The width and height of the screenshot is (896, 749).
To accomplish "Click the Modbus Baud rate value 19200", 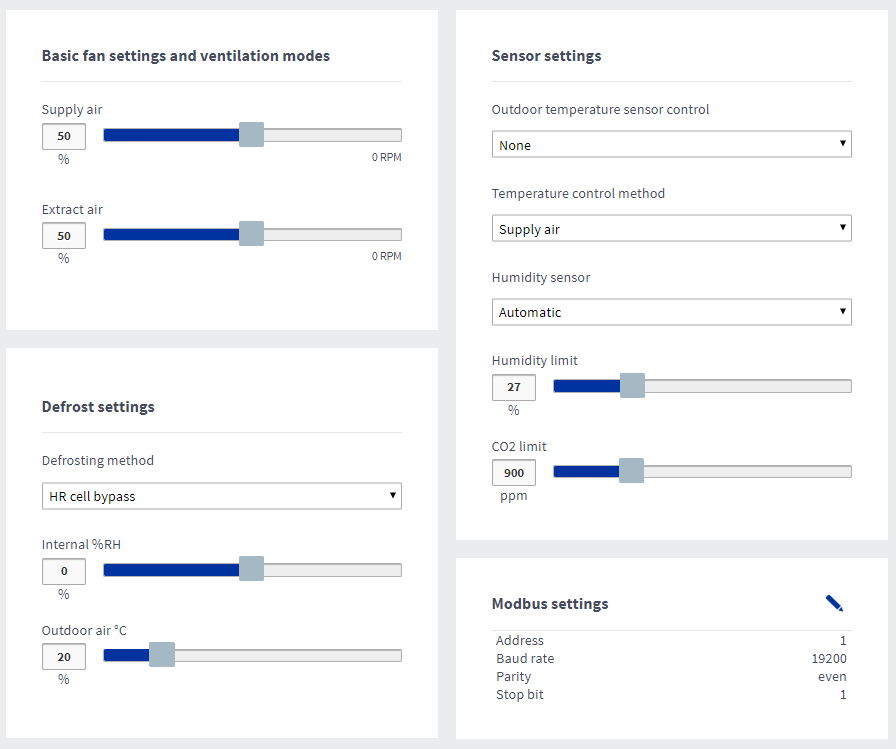I will pos(828,659).
